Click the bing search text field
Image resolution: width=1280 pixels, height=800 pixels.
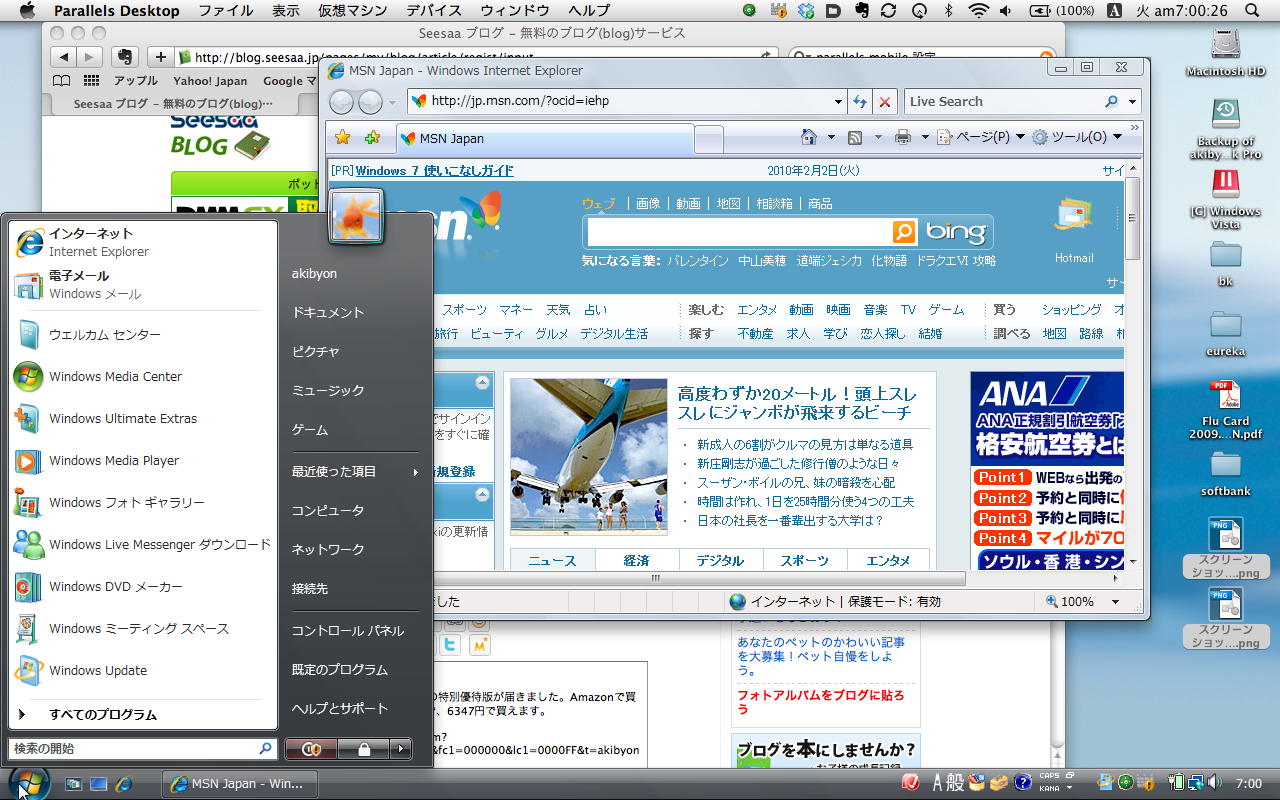(x=739, y=232)
